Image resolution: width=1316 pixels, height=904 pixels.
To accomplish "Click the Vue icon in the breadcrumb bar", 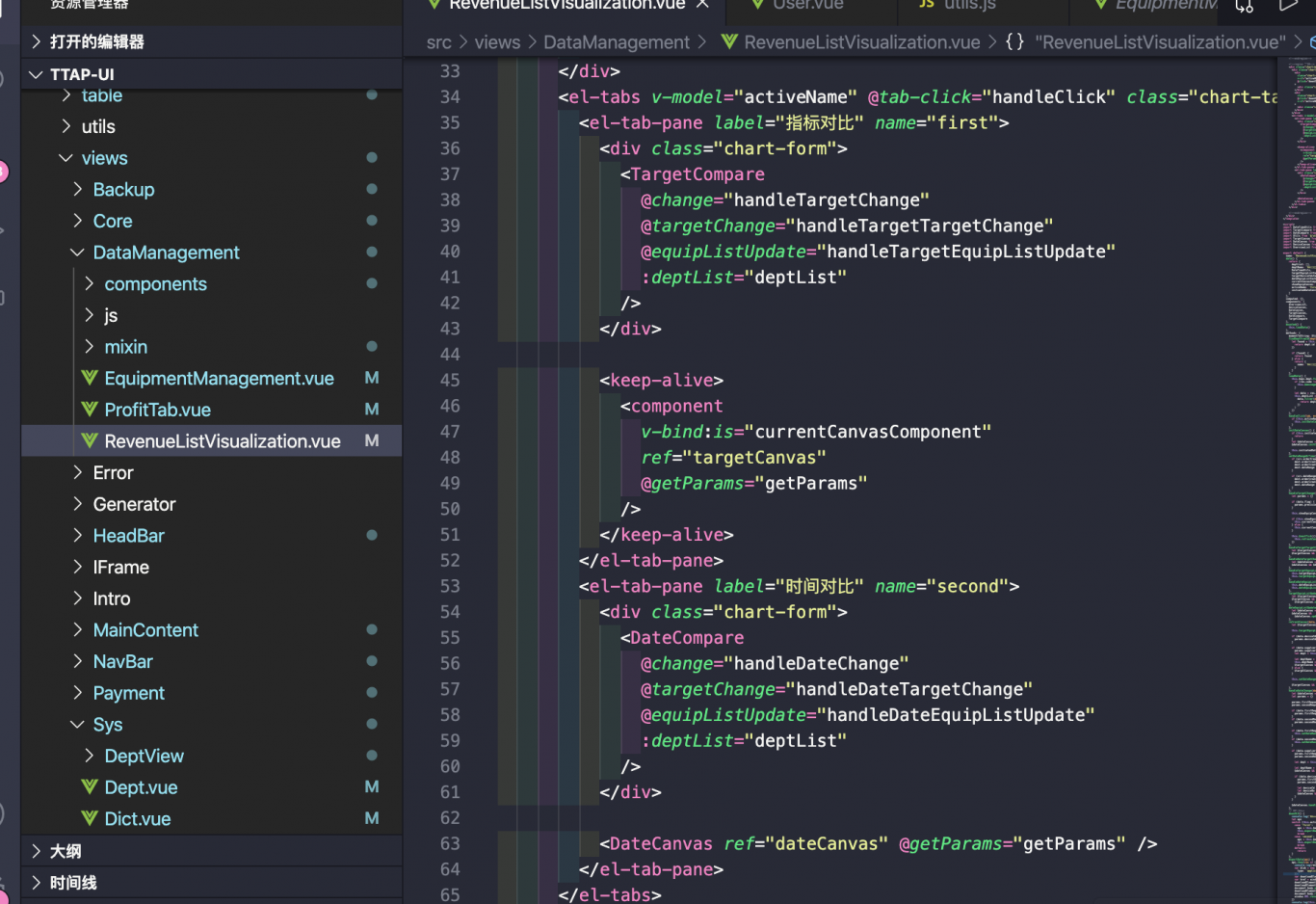I will [x=729, y=41].
